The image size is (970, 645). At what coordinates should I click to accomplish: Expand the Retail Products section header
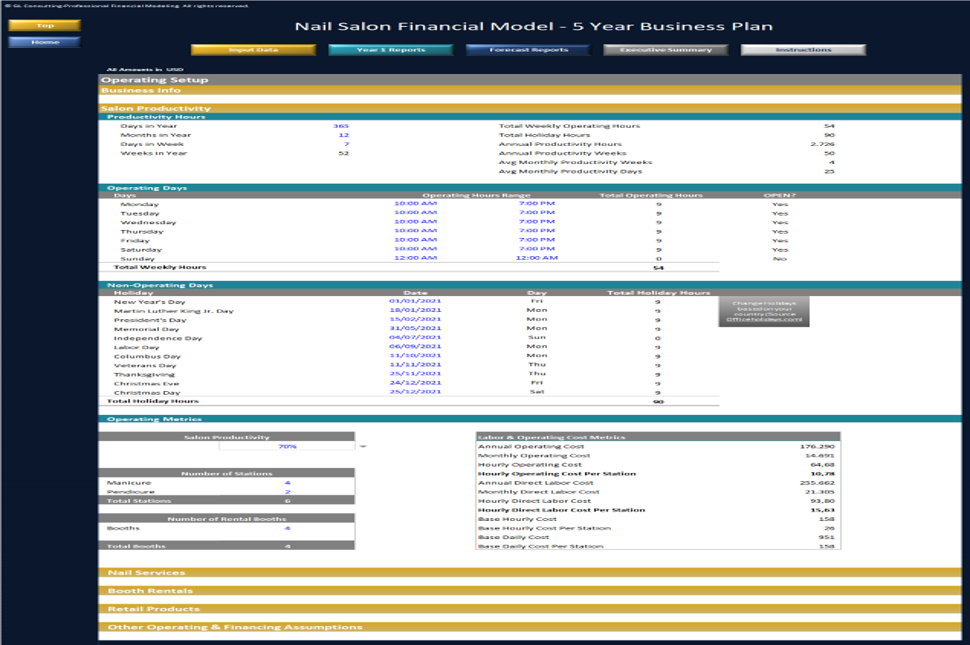click(x=530, y=609)
